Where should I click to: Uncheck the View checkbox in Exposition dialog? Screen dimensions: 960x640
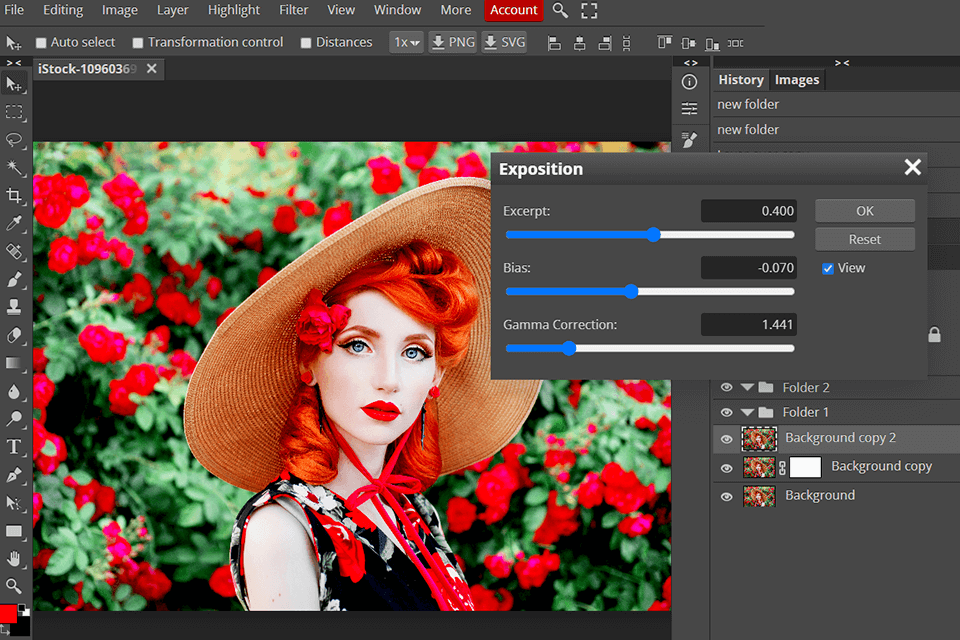827,268
